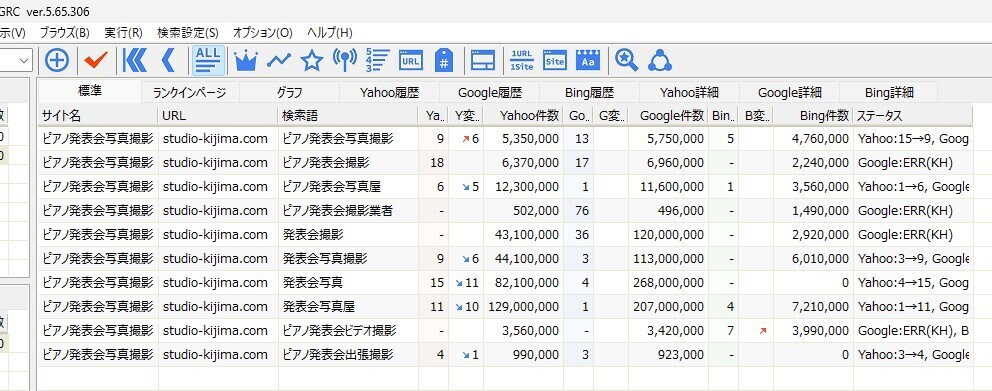The image size is (992, 391).
Task: Click the magnifier search icon
Action: click(x=626, y=61)
